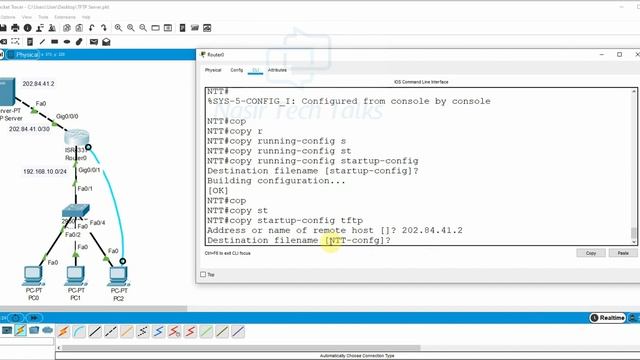Paste with the Paste toolbar icon
640x360 pixels.
(79, 28)
